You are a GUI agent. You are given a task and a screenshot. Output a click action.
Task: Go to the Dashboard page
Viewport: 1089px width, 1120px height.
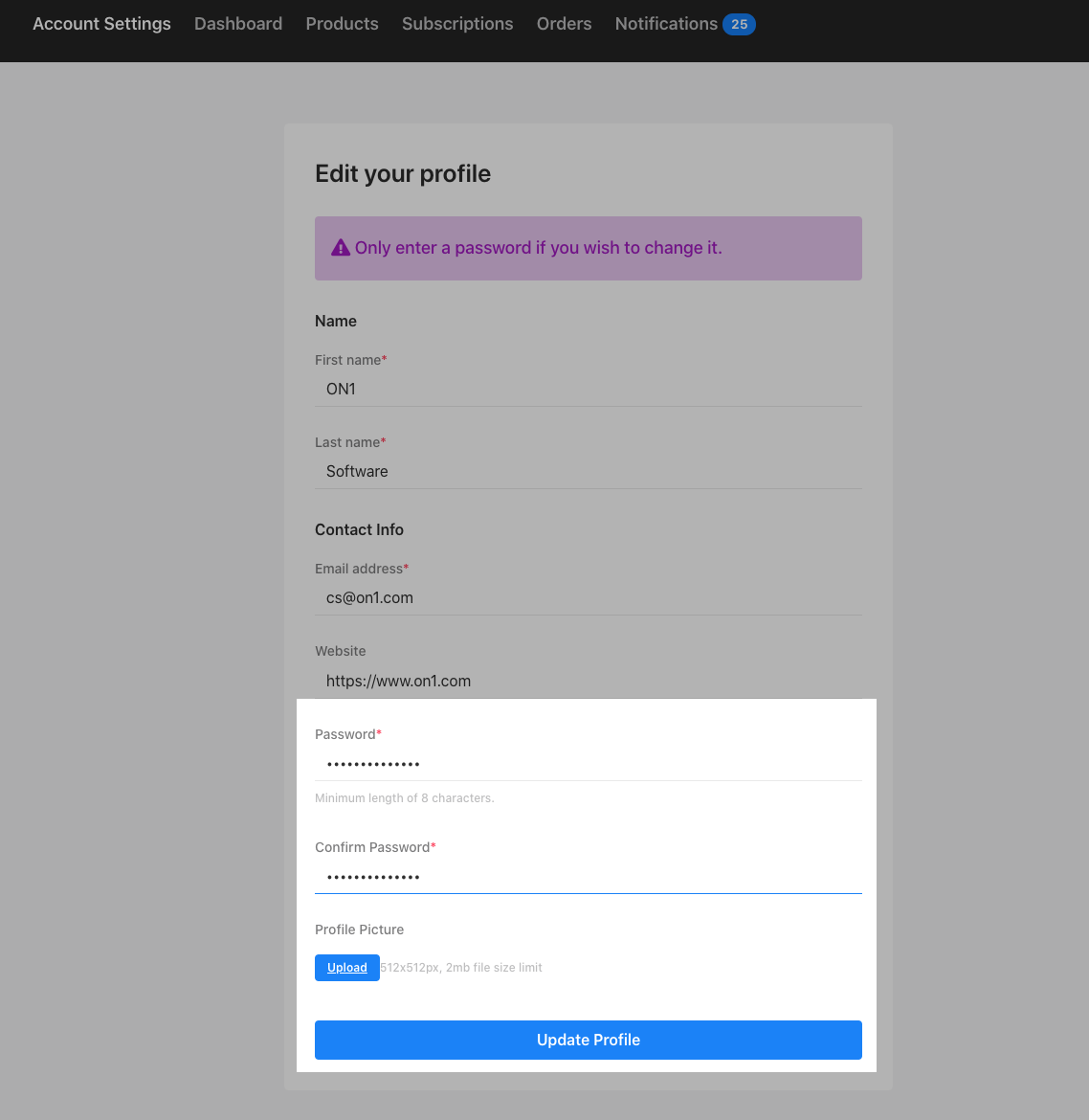tap(238, 24)
